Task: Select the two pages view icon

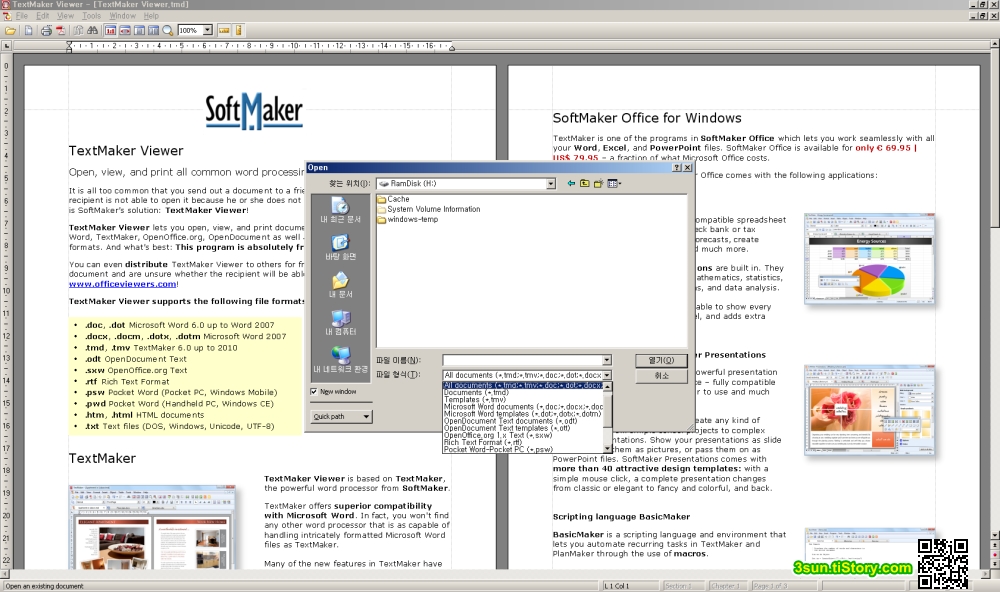Action: point(153,31)
